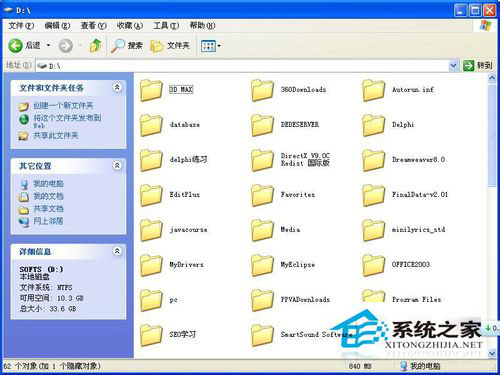Collapse the 文件和文件夹任务 panel chevron
Screen dimensions: 500x375
click(x=117, y=87)
